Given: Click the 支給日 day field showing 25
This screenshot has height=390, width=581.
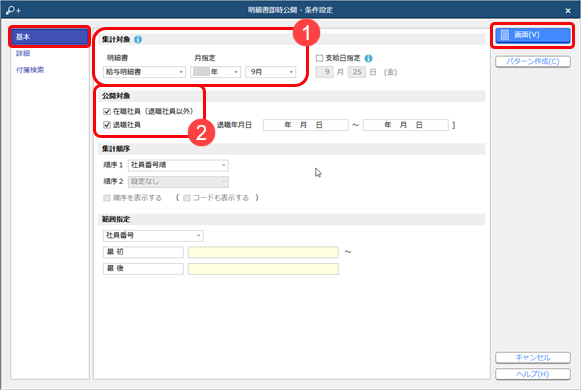Looking at the screenshot, I should [357, 72].
